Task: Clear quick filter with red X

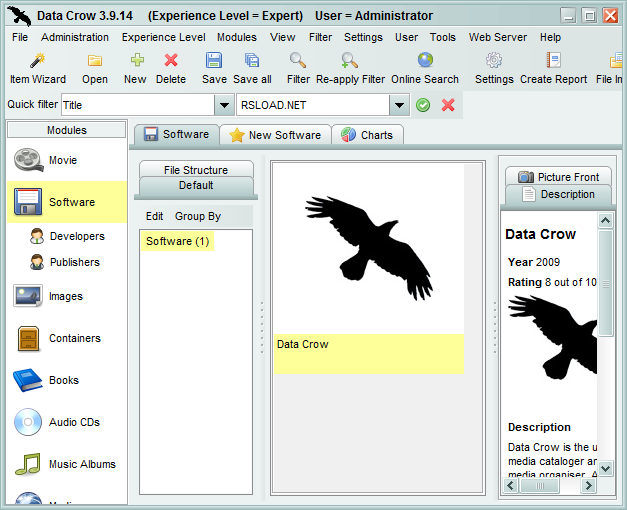Action: click(x=448, y=105)
